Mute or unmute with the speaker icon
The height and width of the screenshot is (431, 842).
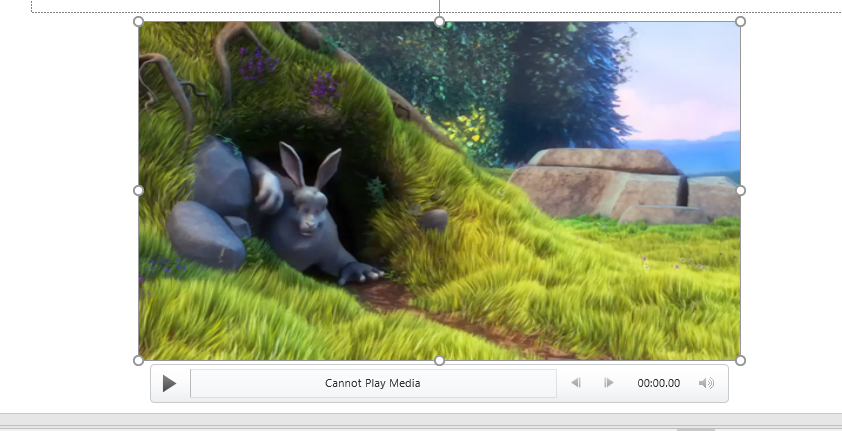coord(706,383)
